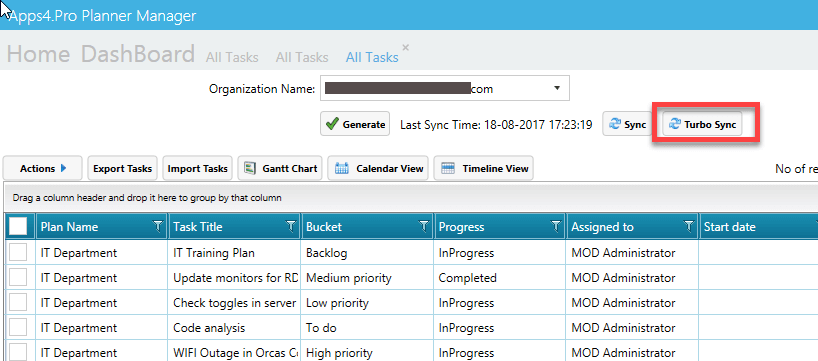Switch to the second All Tasks tab
This screenshot has width=818, height=361.
point(302,57)
